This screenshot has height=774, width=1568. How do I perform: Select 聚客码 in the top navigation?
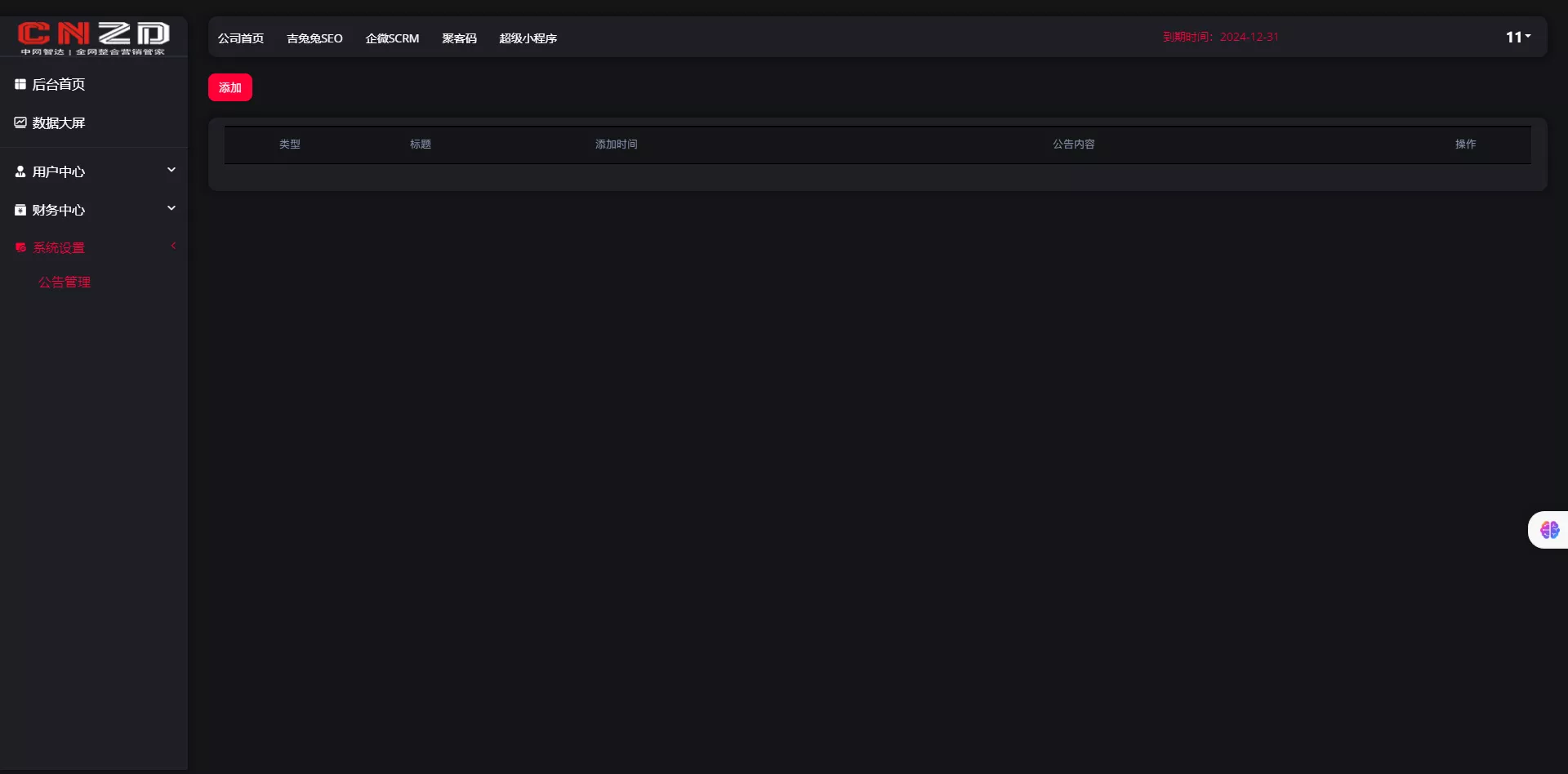coord(459,38)
